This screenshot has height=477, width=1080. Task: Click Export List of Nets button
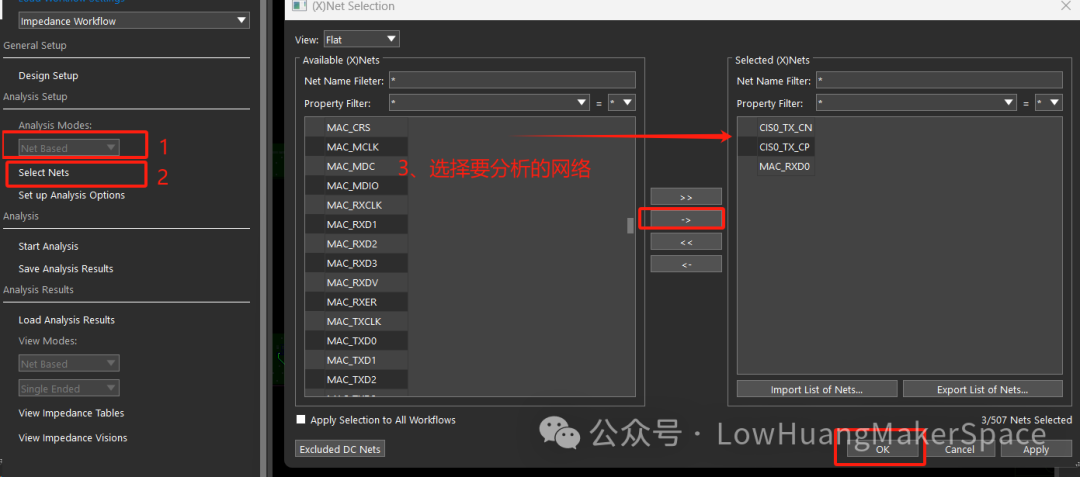(983, 389)
